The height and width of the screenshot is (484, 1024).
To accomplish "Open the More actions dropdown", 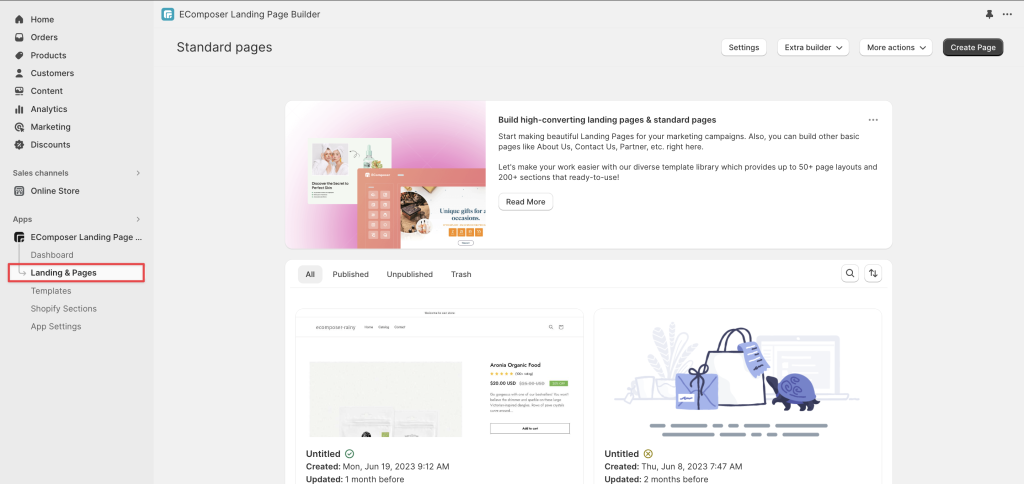I will [896, 47].
